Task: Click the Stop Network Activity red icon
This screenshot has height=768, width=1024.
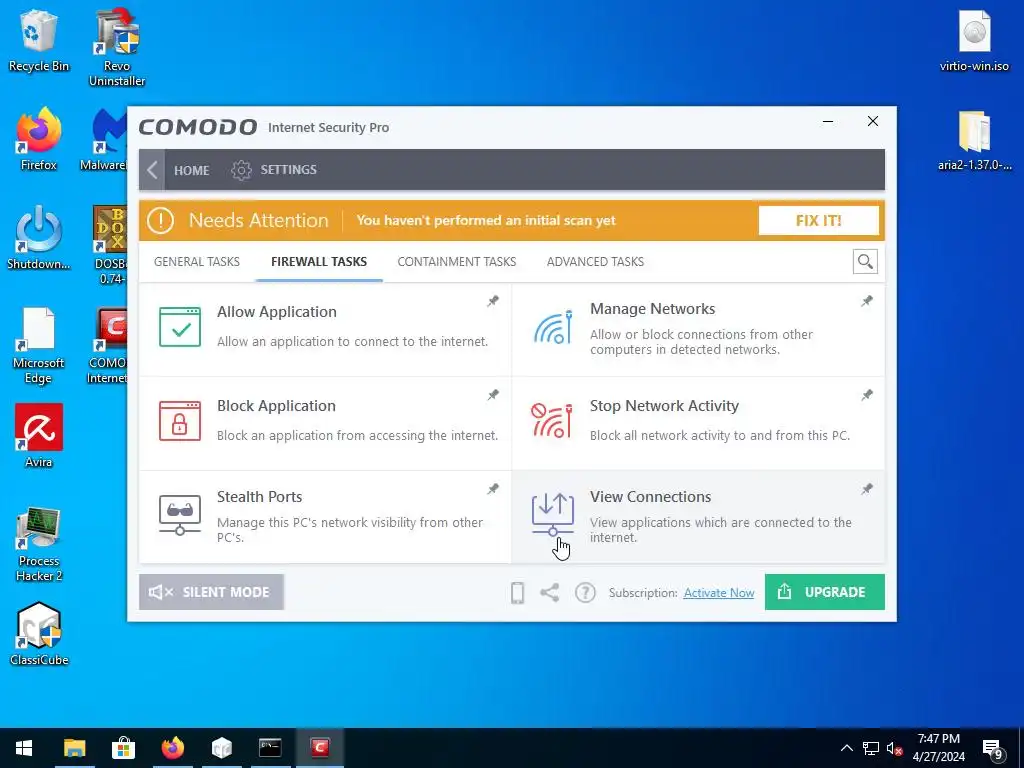Action: pyautogui.click(x=552, y=421)
